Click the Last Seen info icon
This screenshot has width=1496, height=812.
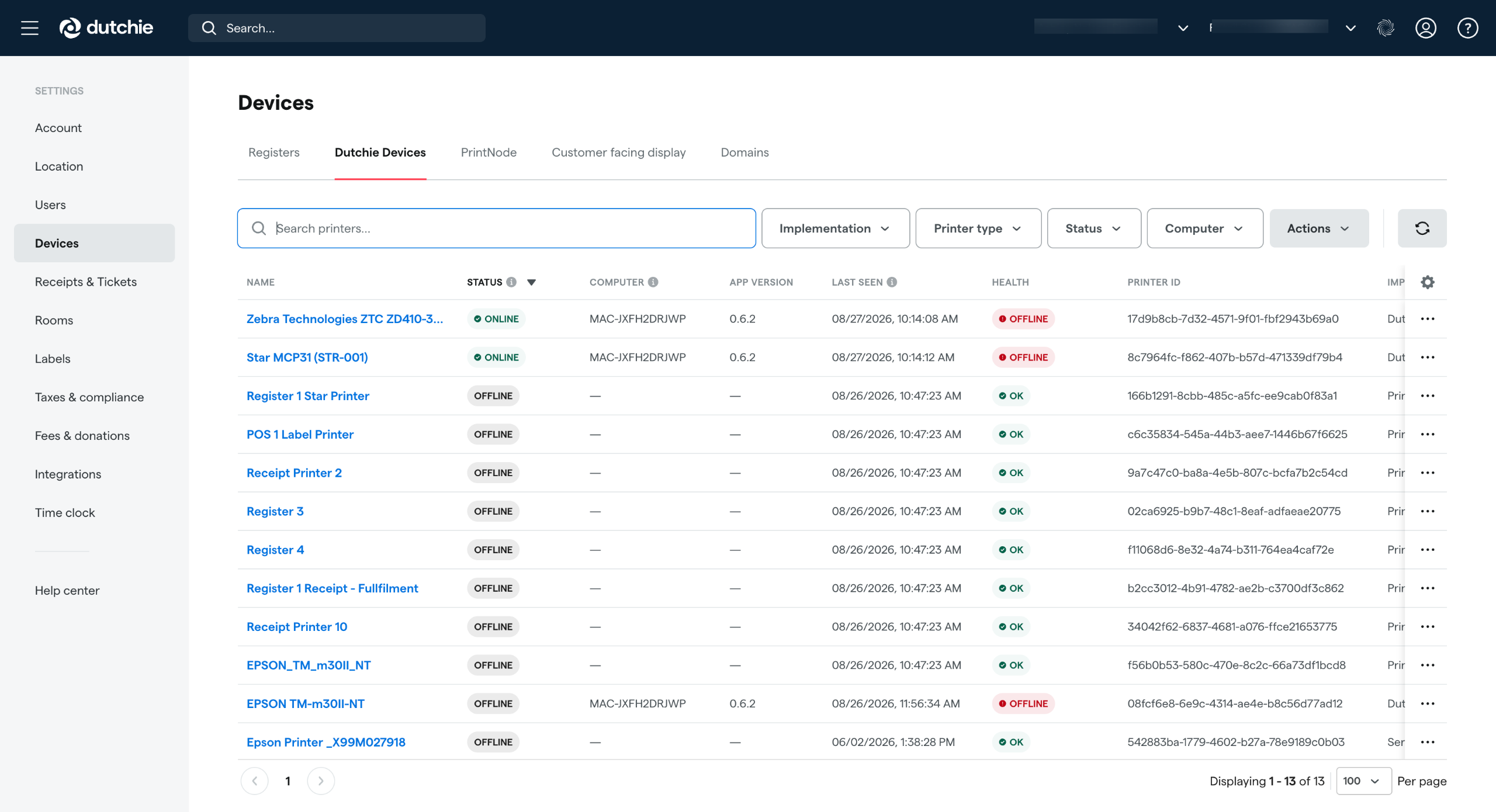click(x=892, y=282)
